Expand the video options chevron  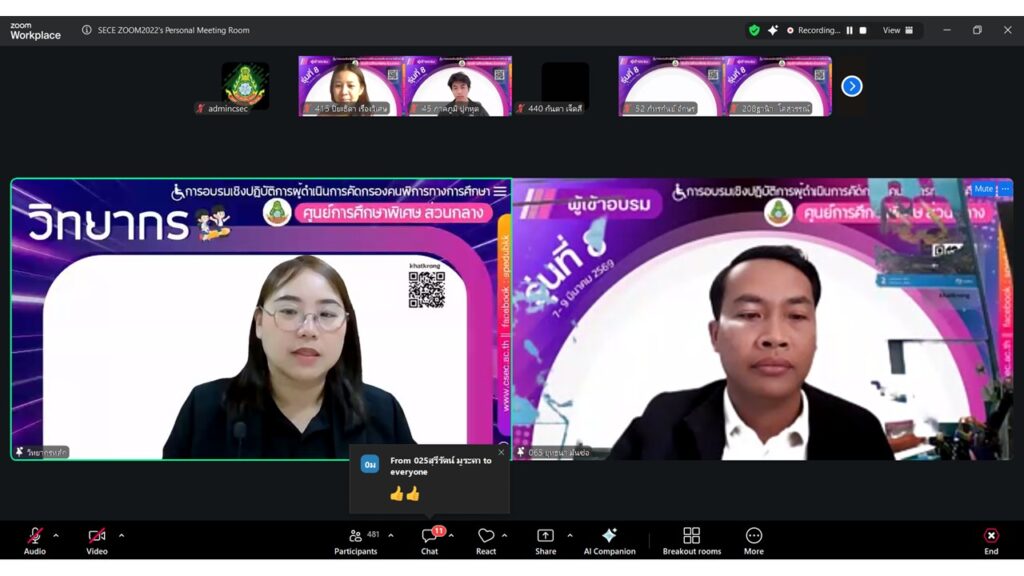click(x=121, y=535)
